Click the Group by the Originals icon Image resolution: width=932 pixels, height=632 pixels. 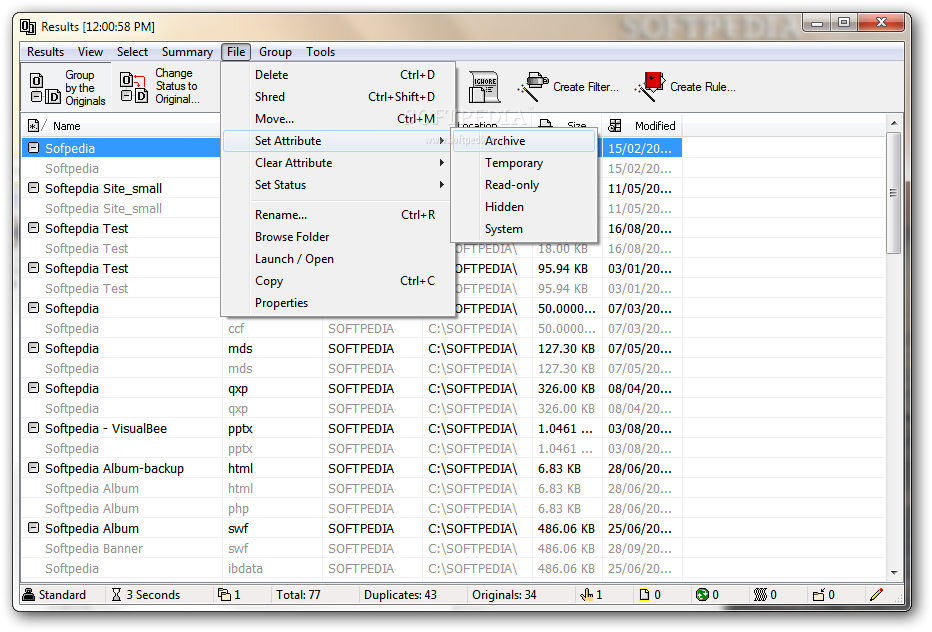[x=45, y=88]
